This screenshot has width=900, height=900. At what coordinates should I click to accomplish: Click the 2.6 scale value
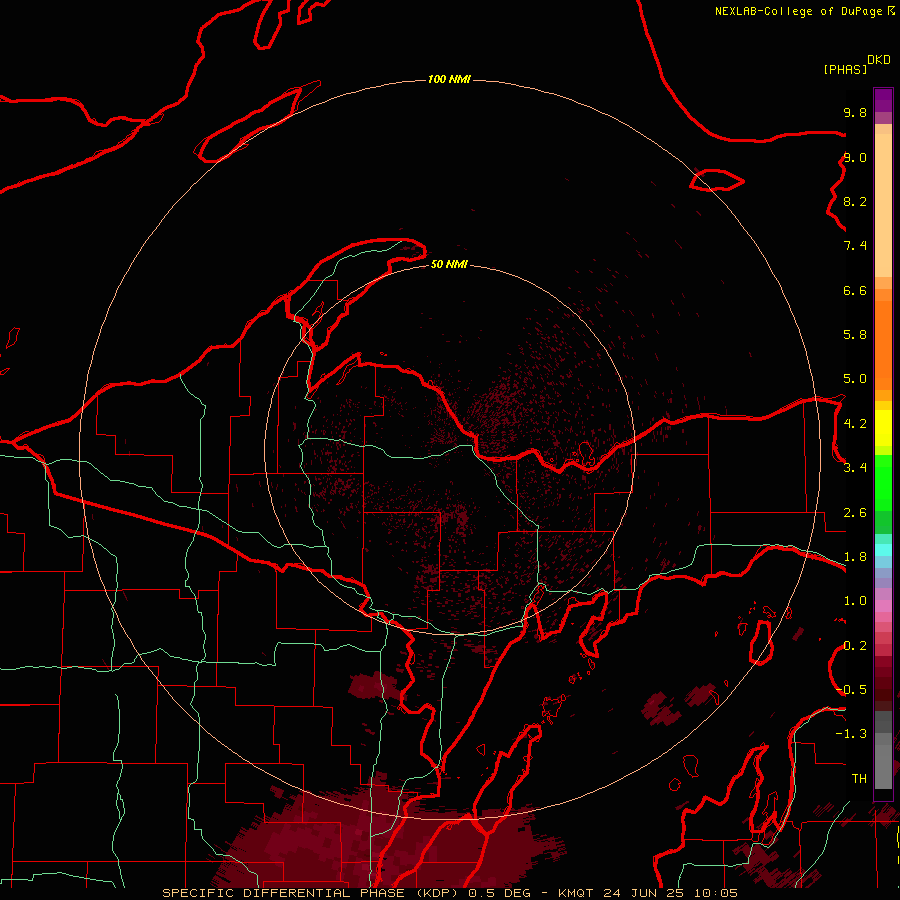click(x=855, y=512)
